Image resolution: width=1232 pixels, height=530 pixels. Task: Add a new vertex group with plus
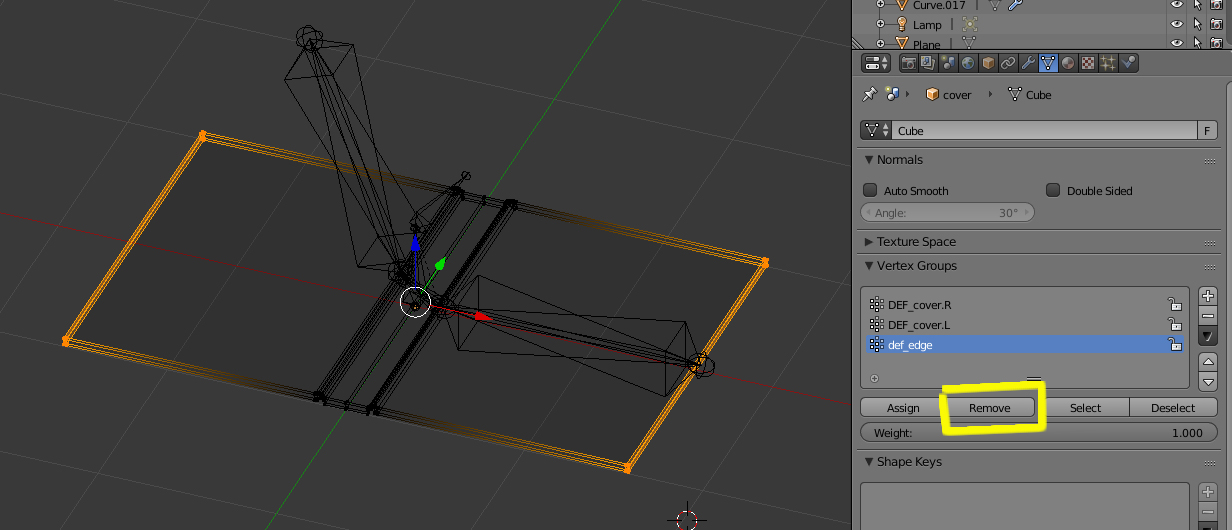(1208, 297)
